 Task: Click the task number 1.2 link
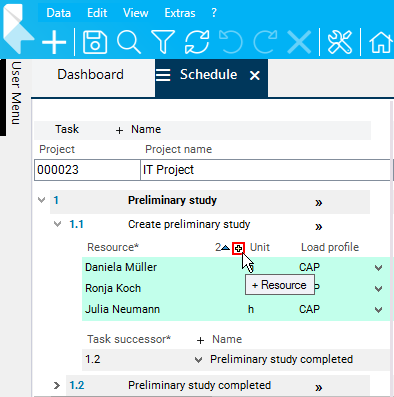point(77,385)
